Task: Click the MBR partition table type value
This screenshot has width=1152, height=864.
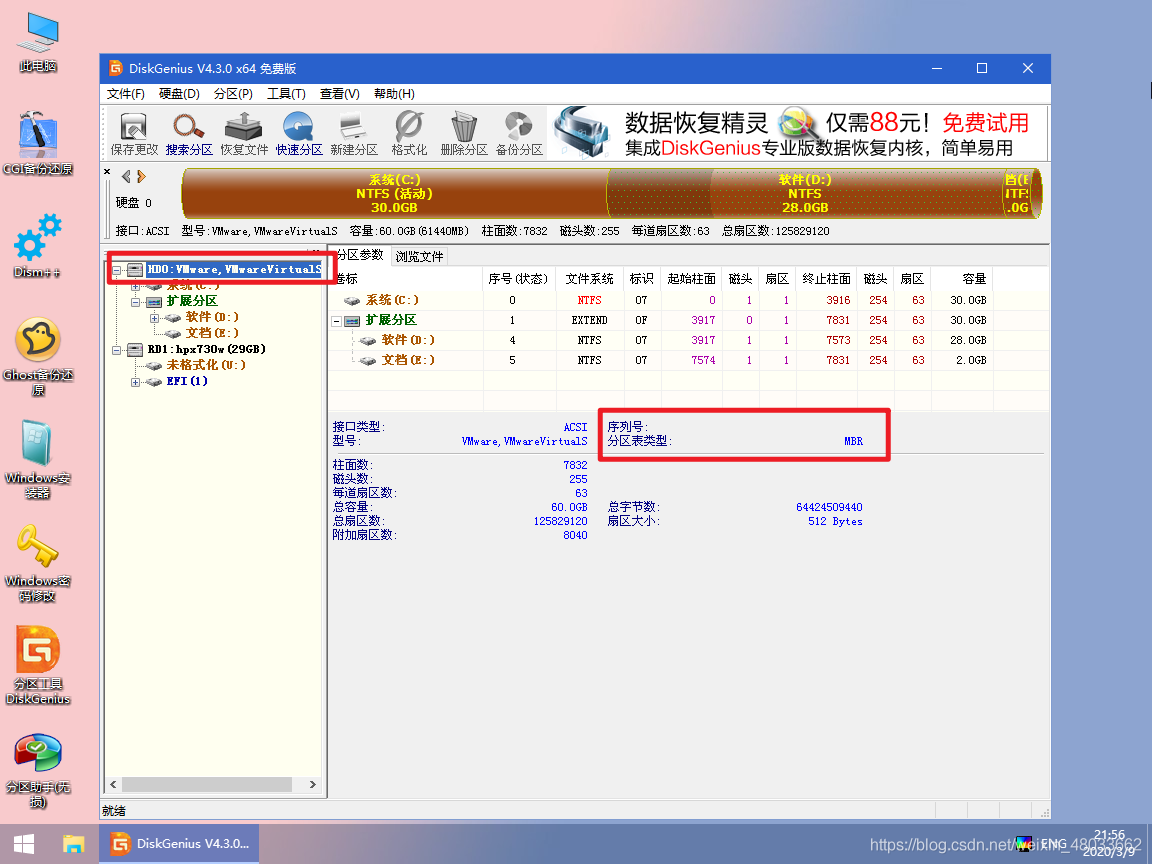Action: click(853, 442)
